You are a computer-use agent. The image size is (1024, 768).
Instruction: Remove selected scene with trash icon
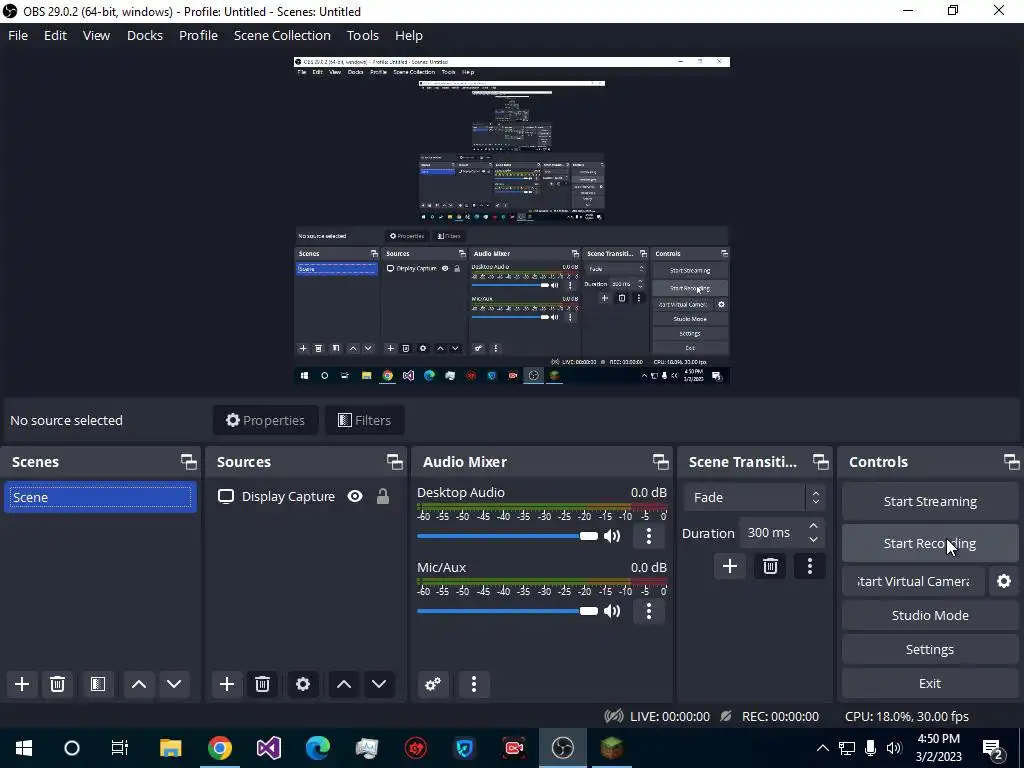(x=57, y=684)
